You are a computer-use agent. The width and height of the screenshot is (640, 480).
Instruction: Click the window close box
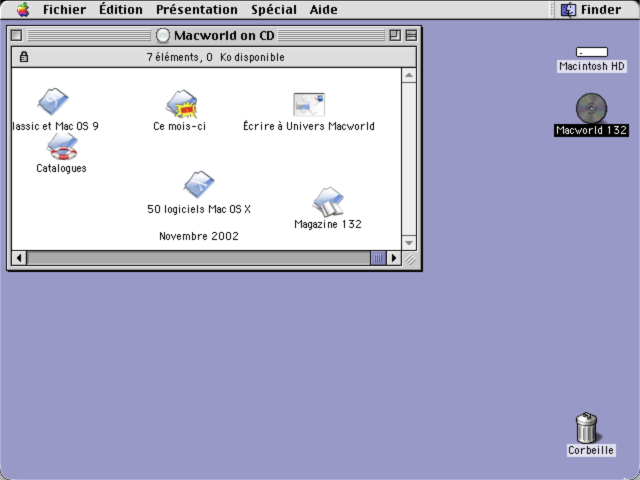pyautogui.click(x=16, y=36)
